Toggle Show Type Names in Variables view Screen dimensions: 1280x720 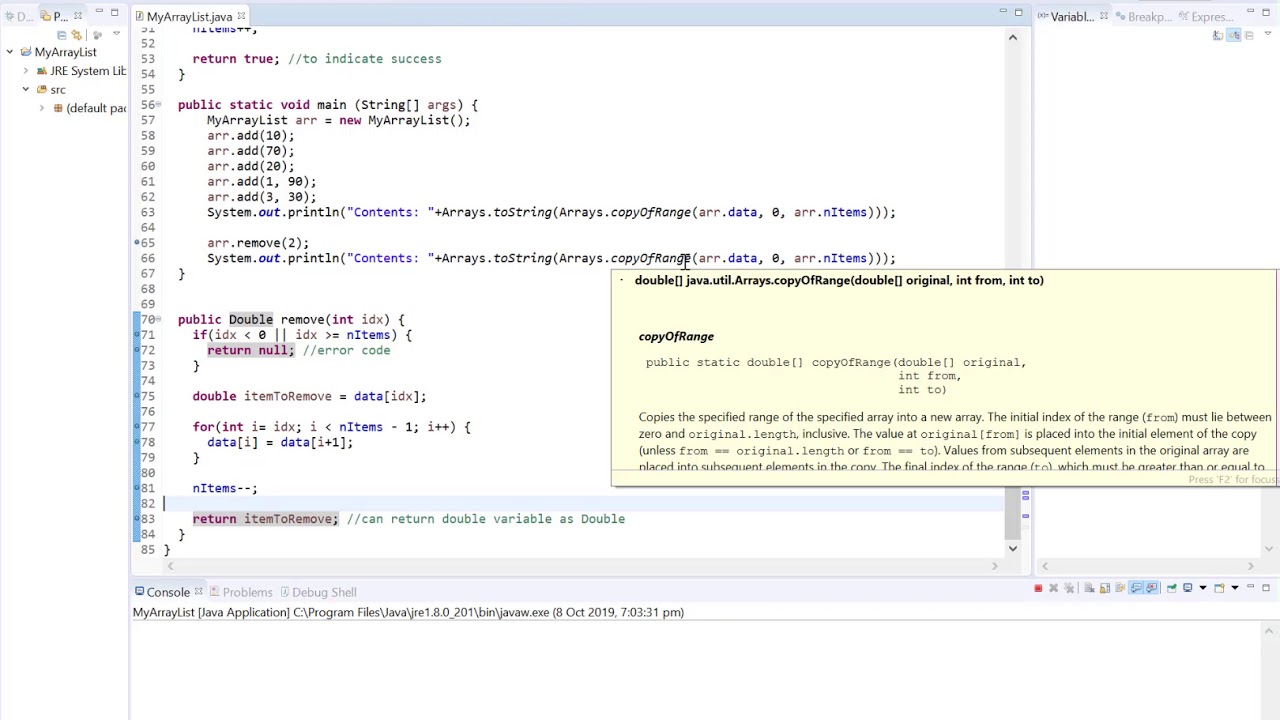click(x=1218, y=35)
